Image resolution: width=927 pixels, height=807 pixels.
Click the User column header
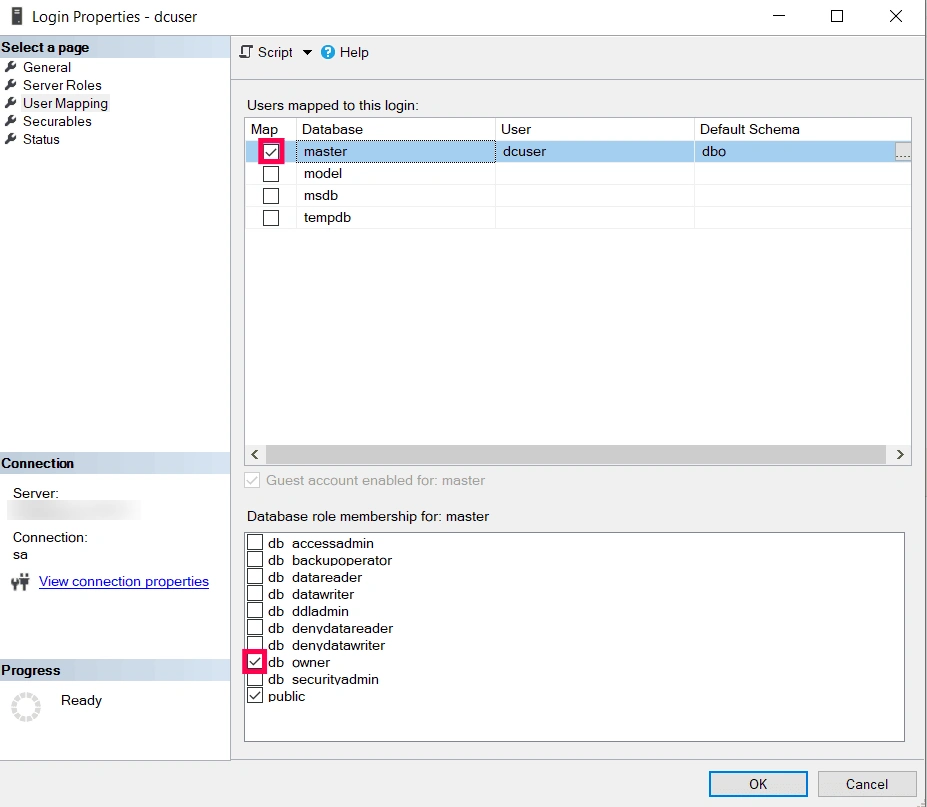[x=595, y=129]
